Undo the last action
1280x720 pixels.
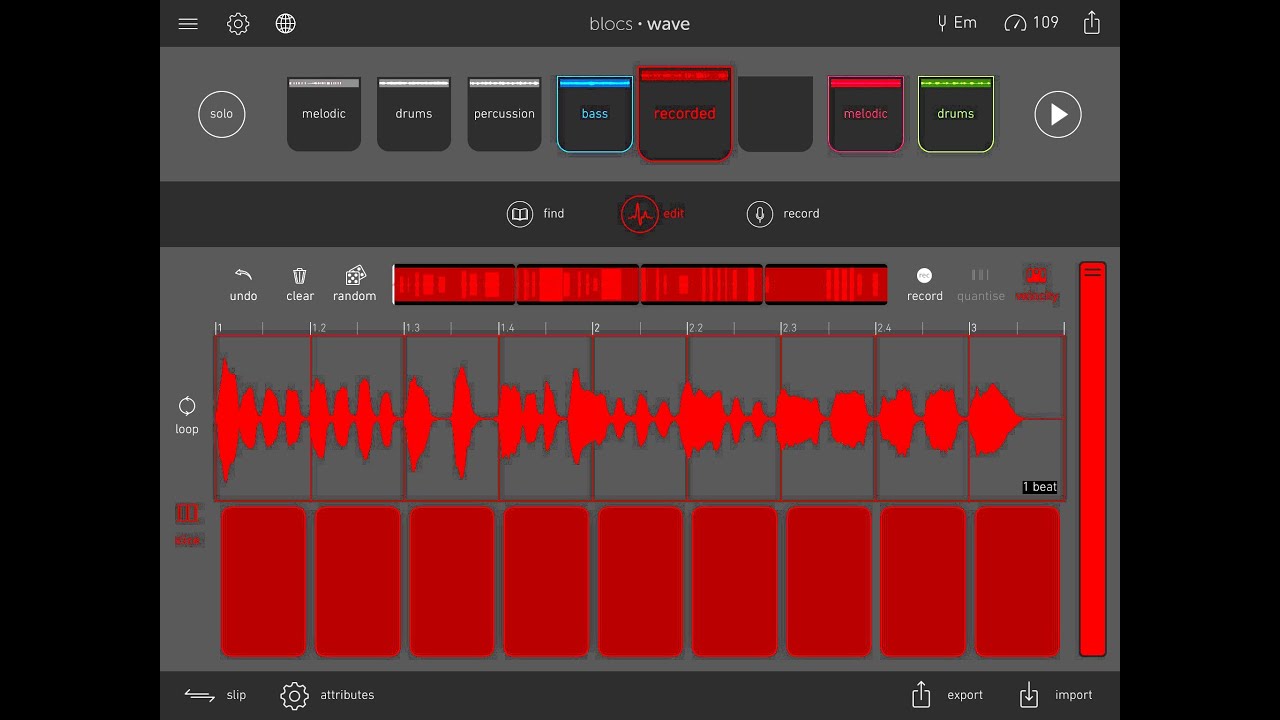click(x=243, y=284)
